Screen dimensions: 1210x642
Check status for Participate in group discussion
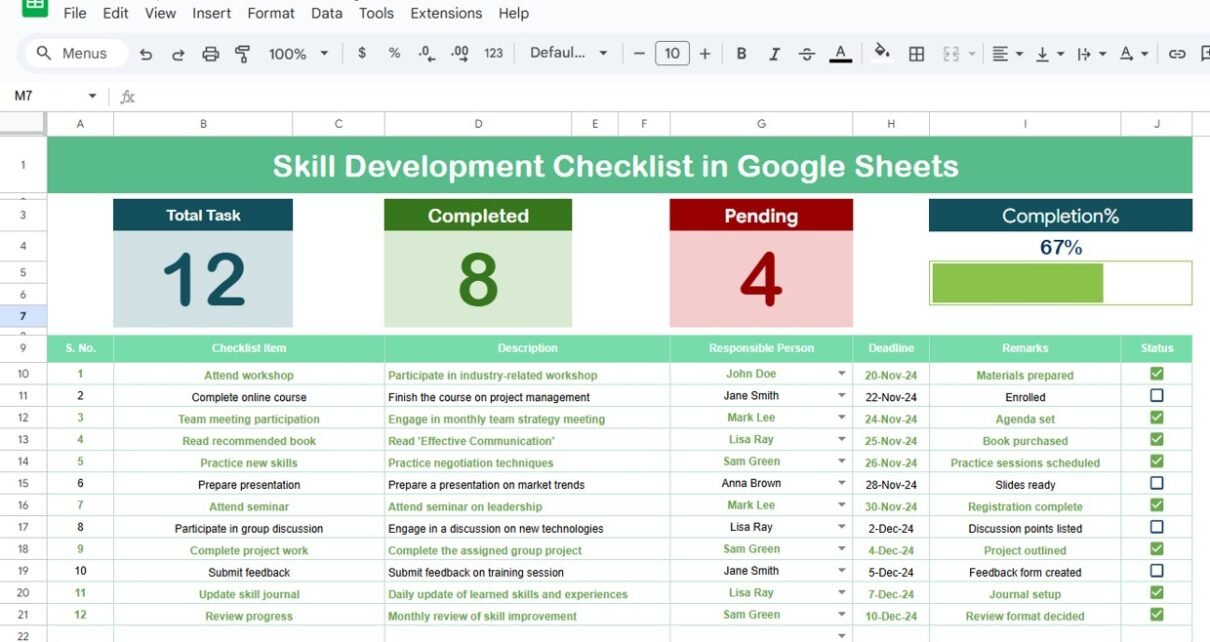tap(1157, 527)
